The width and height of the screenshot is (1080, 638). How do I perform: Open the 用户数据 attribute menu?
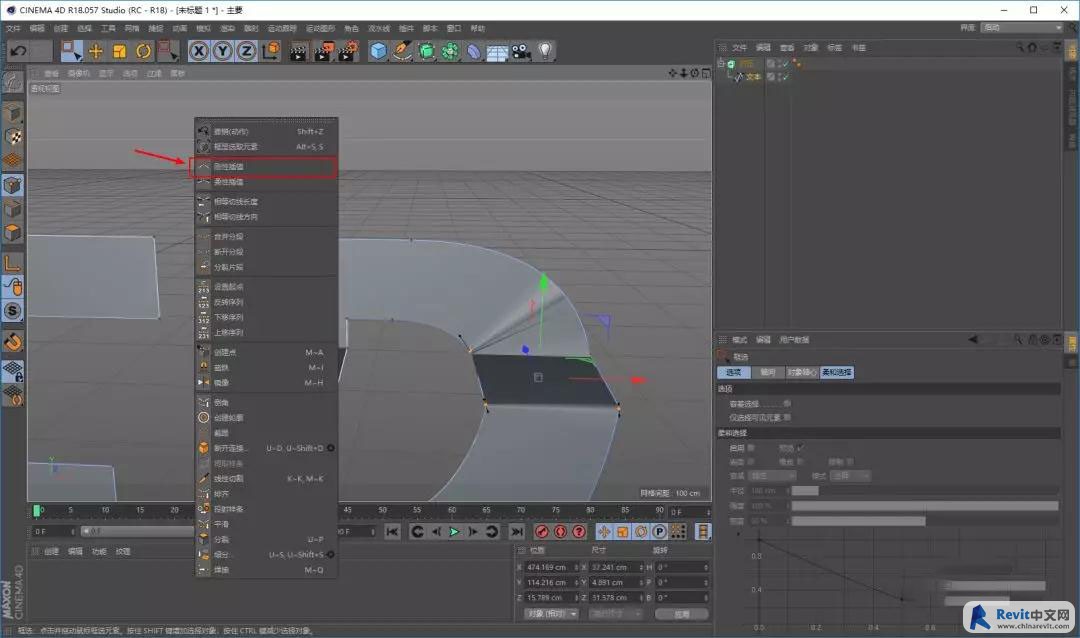794,340
